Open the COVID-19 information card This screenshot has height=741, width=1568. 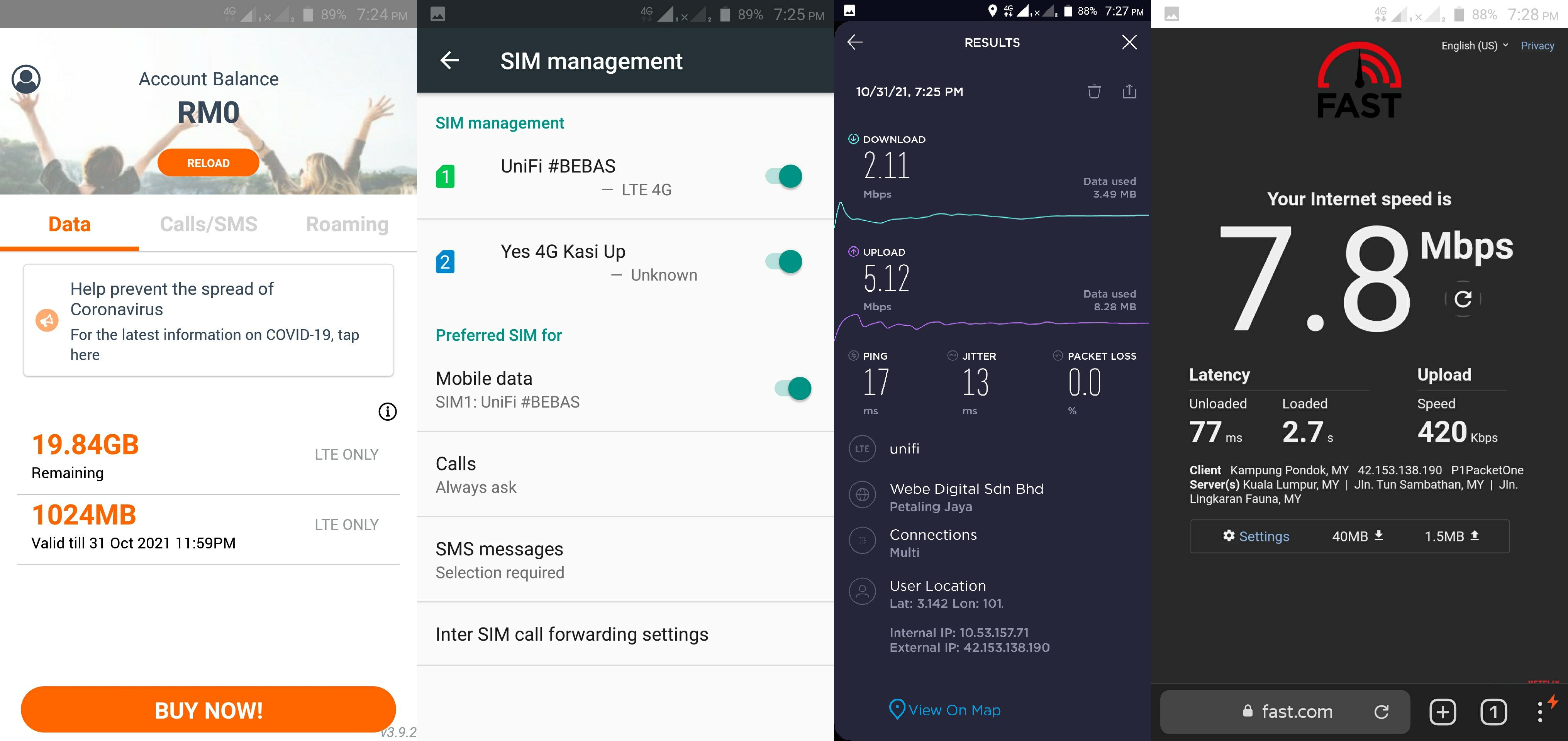(208, 321)
